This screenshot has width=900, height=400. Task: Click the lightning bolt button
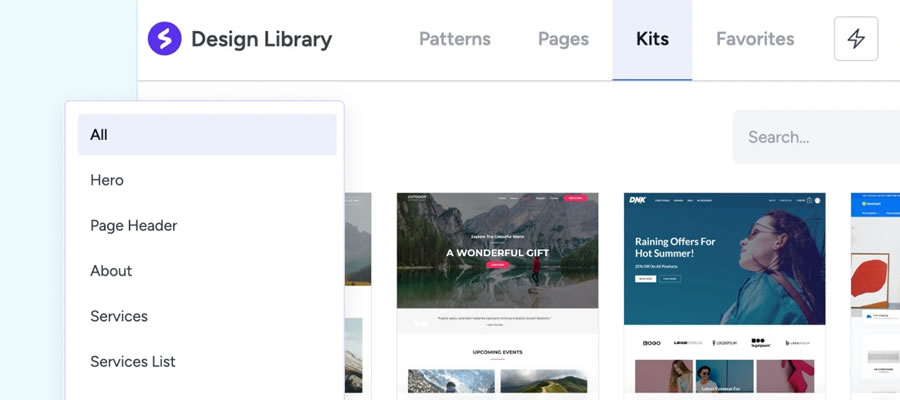pos(856,39)
